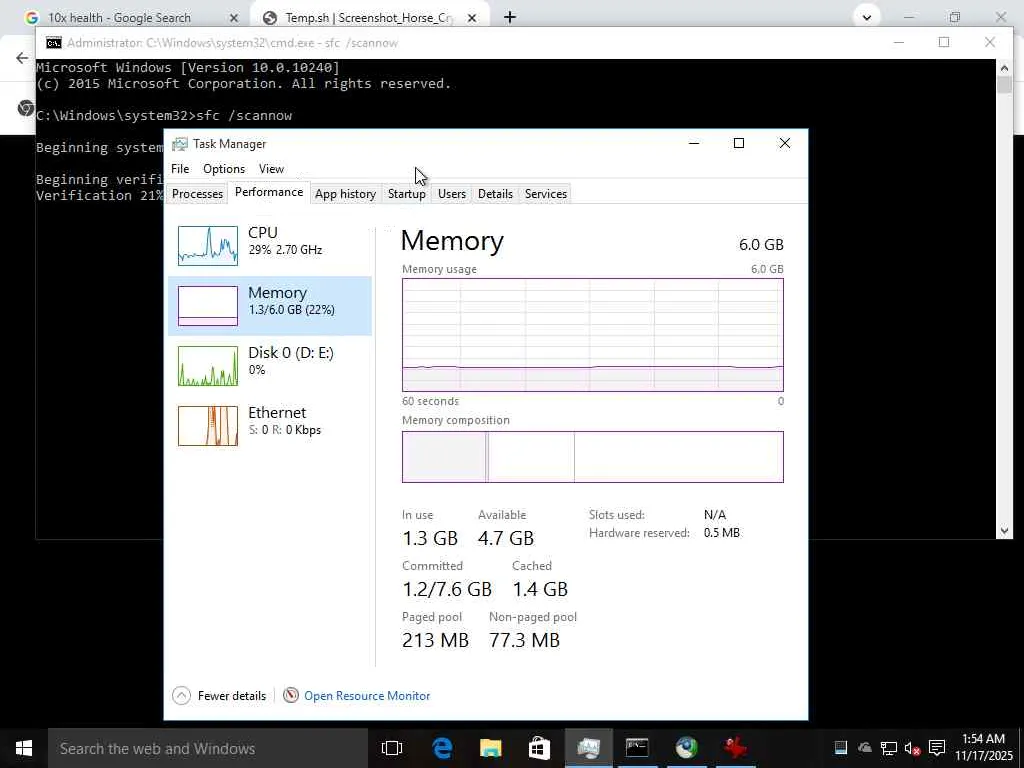
Task: Switch to the Details tab
Action: click(495, 194)
